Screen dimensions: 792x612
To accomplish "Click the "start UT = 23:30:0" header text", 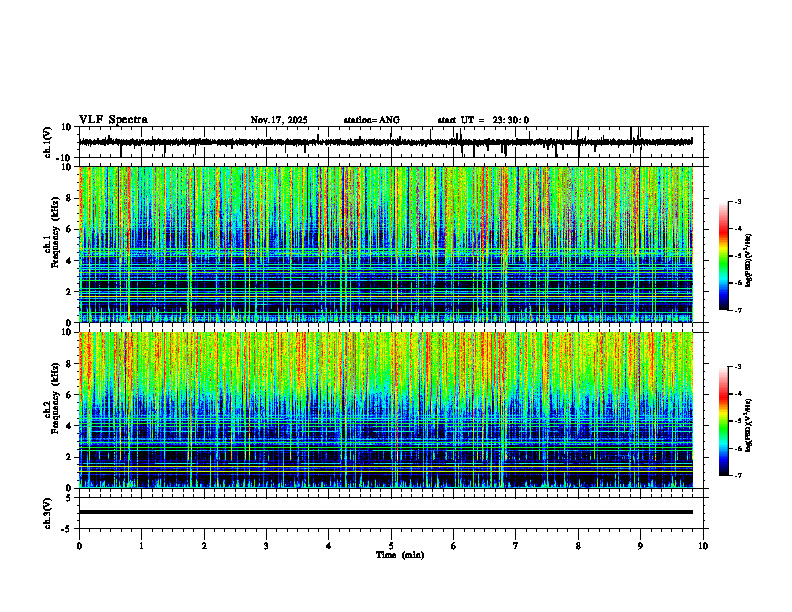I will 483,120.
